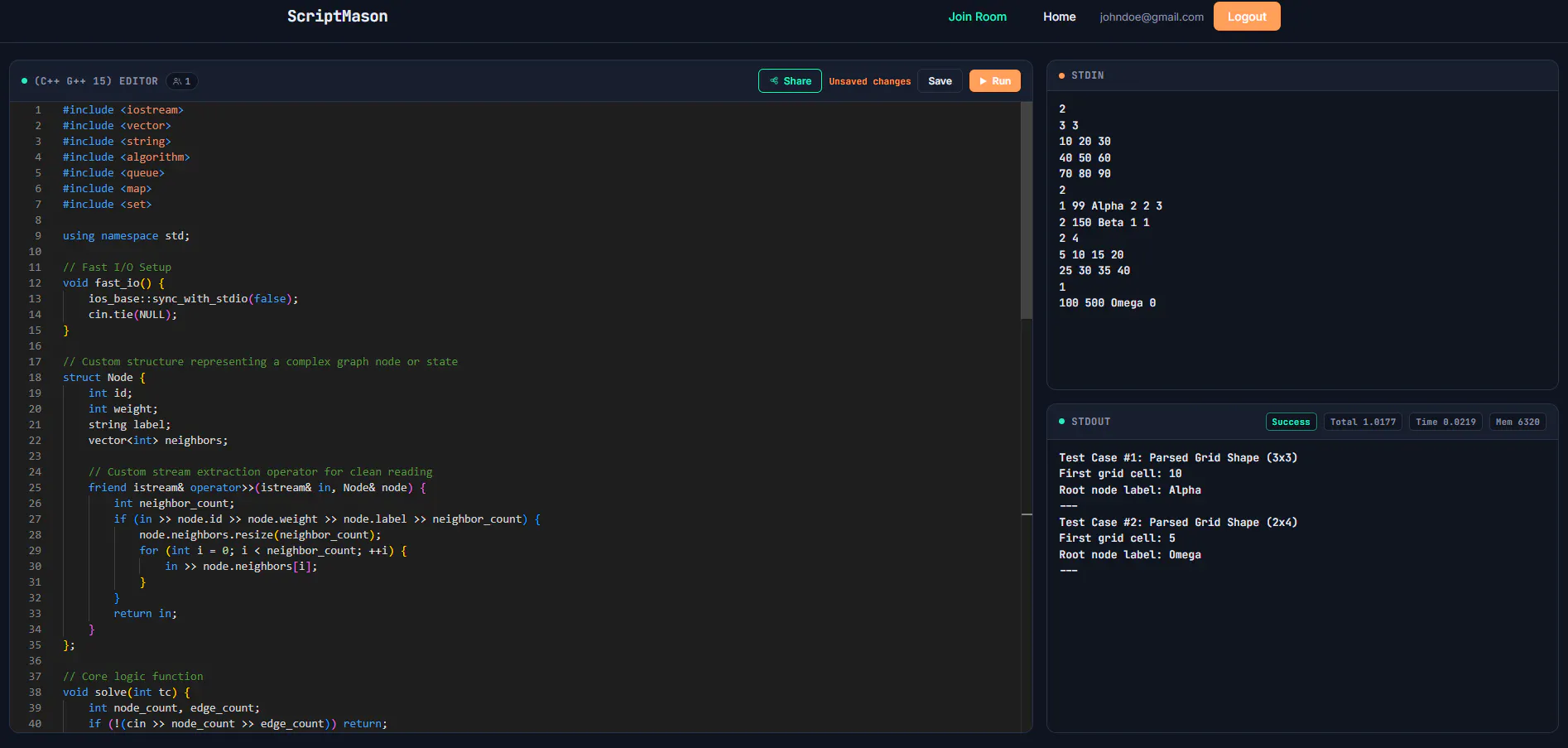Go to the Home page

click(1059, 17)
